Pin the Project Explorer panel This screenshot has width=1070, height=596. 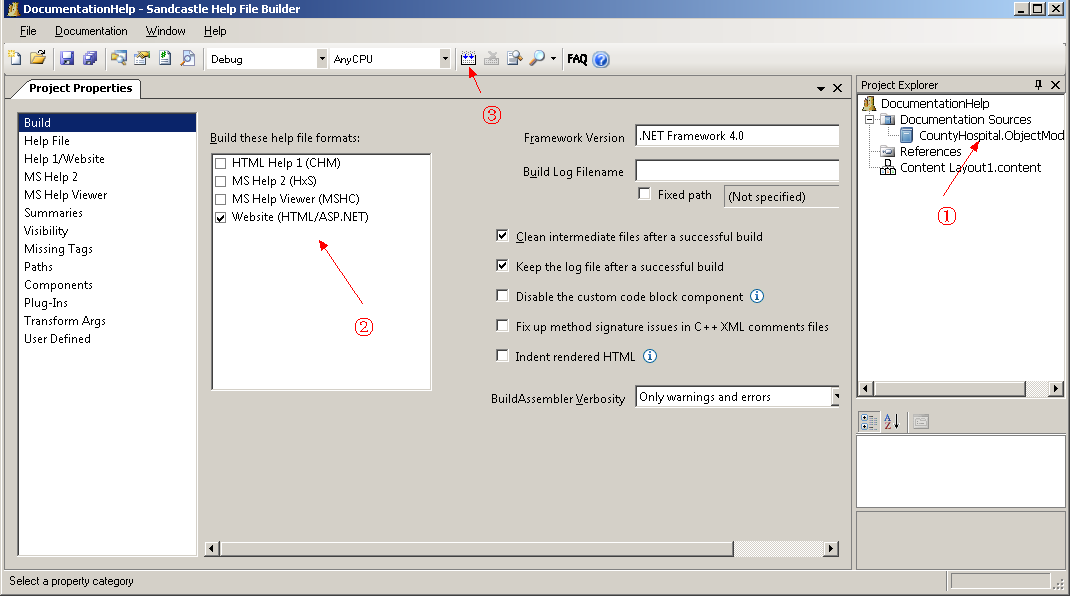pos(1038,85)
